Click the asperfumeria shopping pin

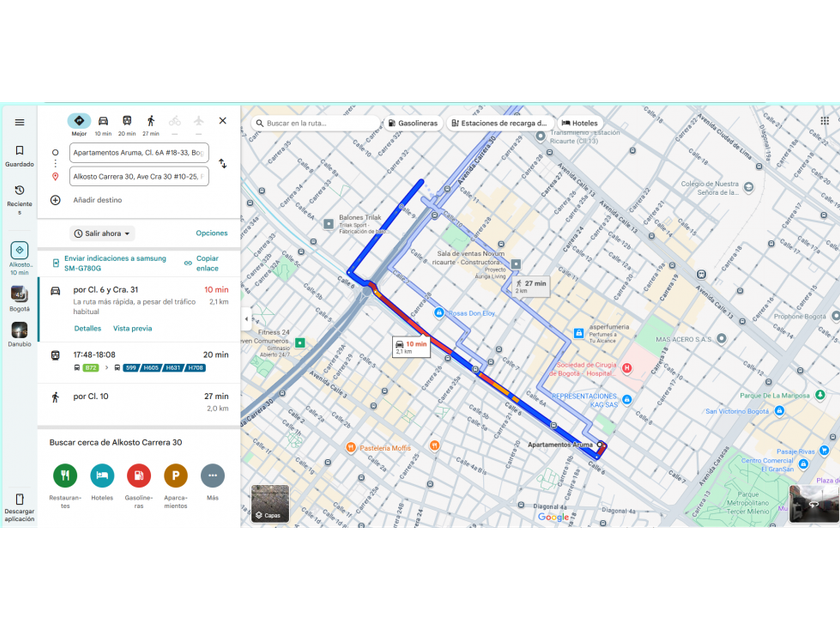click(579, 333)
